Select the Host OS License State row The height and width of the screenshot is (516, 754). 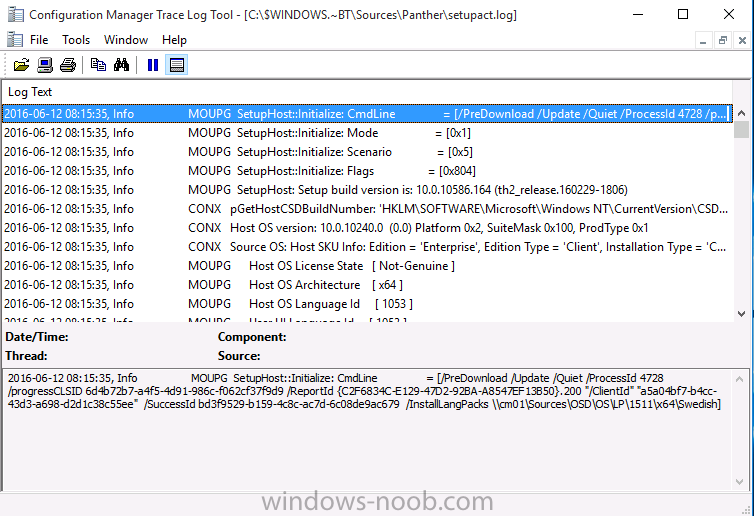(367, 266)
